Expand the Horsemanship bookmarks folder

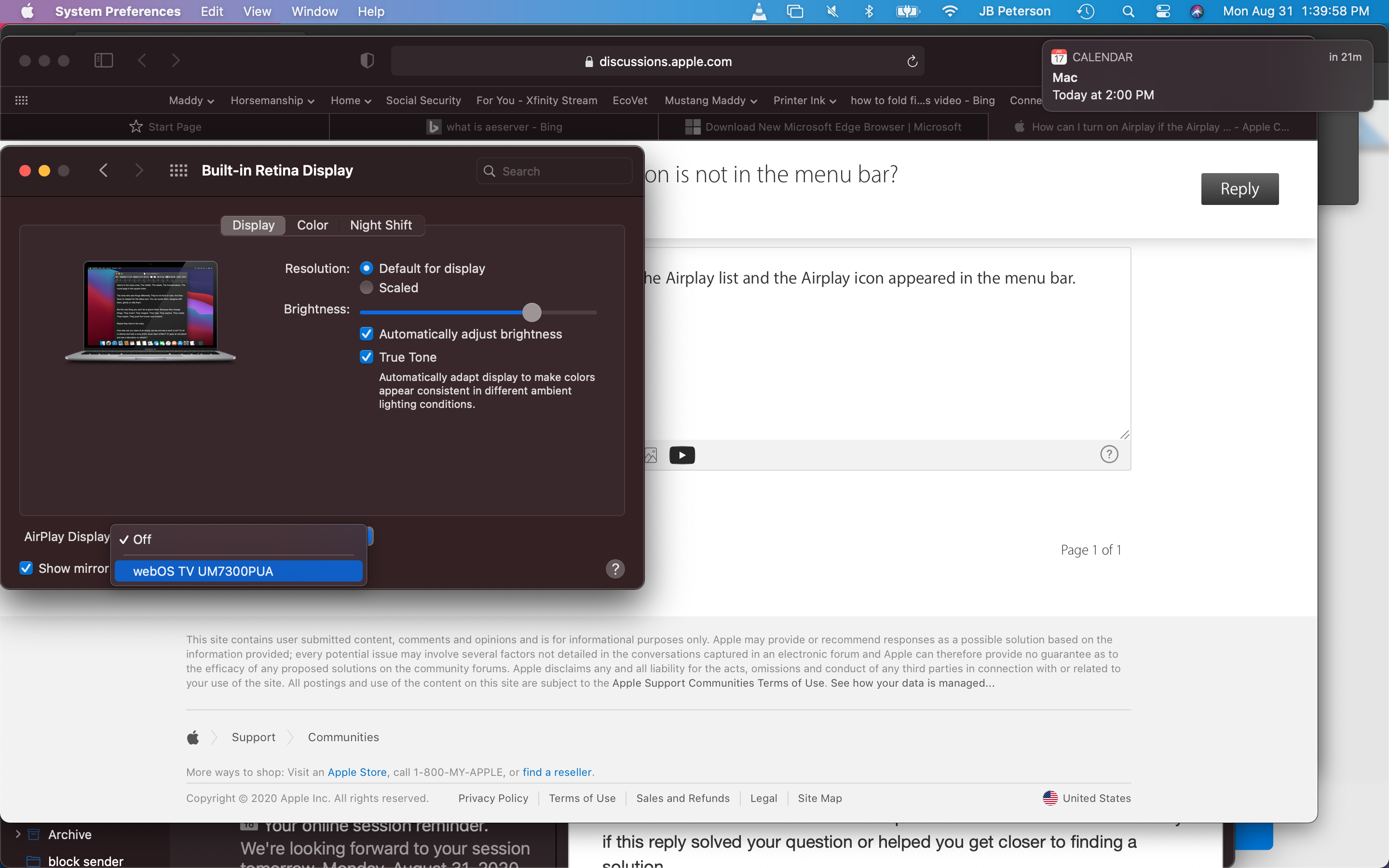272,100
